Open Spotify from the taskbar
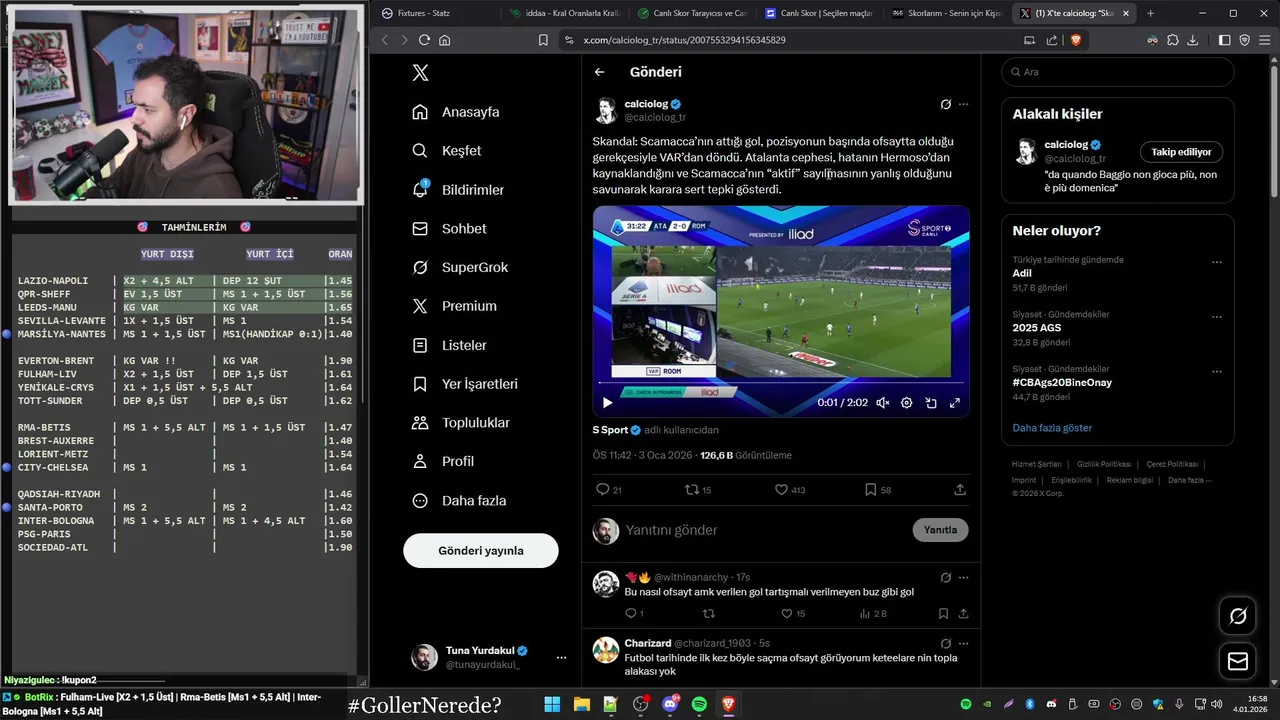This screenshot has height=720, width=1280. (x=699, y=704)
